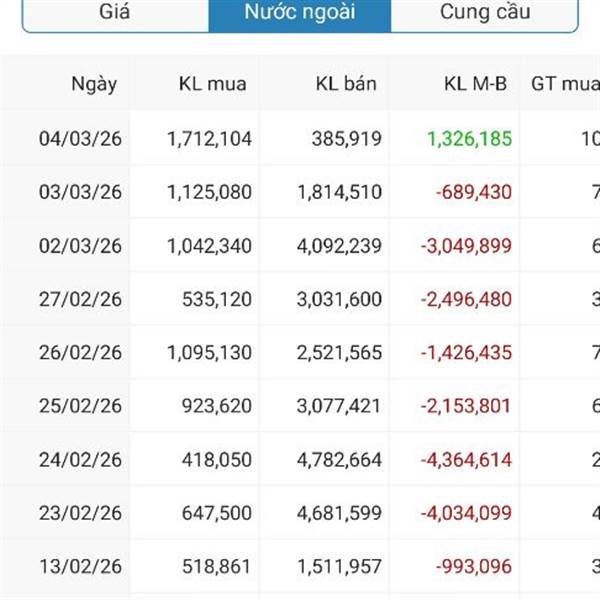Select the 27/02/26 date row

pyautogui.click(x=80, y=299)
